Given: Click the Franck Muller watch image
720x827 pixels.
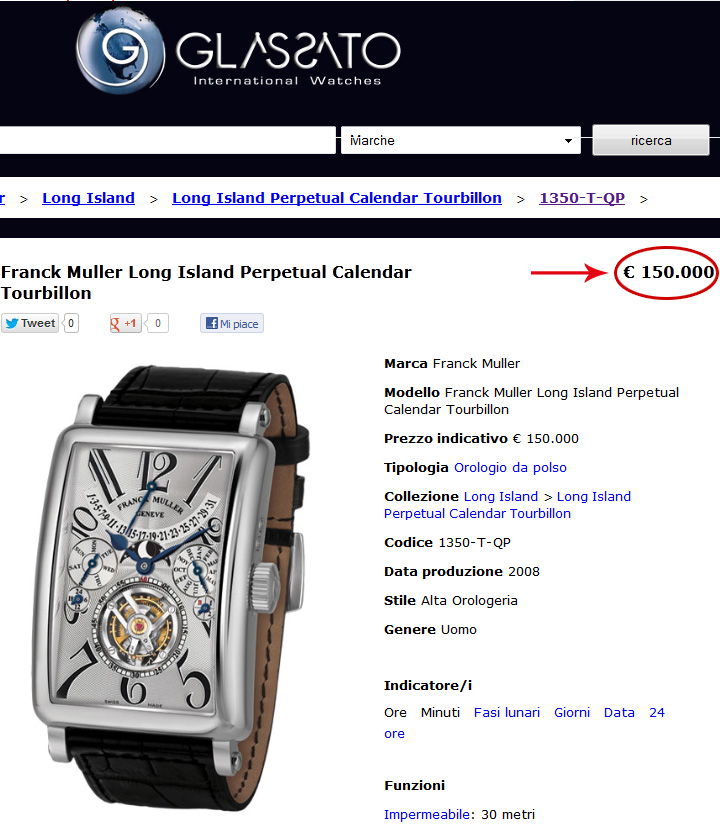Looking at the screenshot, I should point(171,585).
